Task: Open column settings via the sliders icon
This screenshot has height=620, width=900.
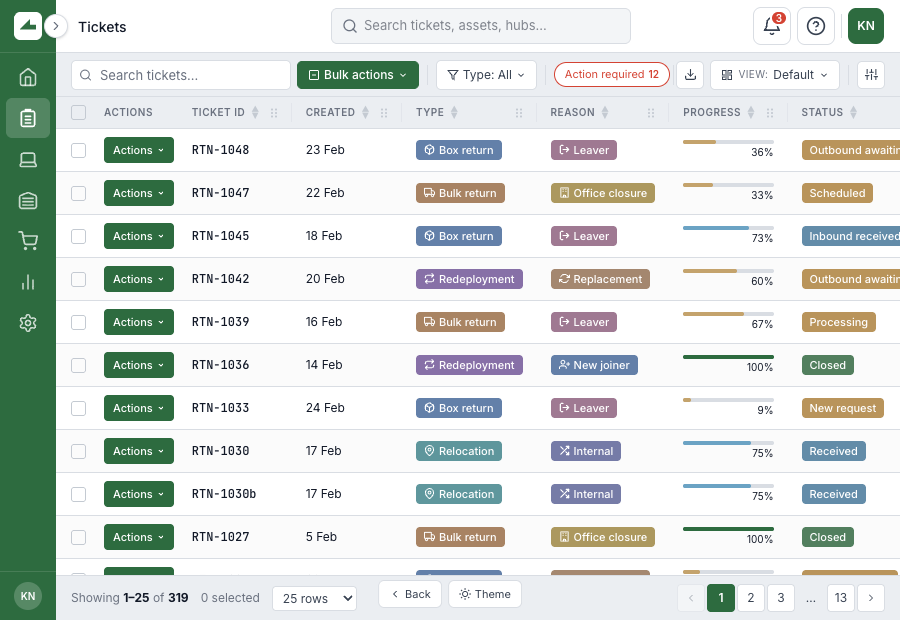Action: (870, 75)
